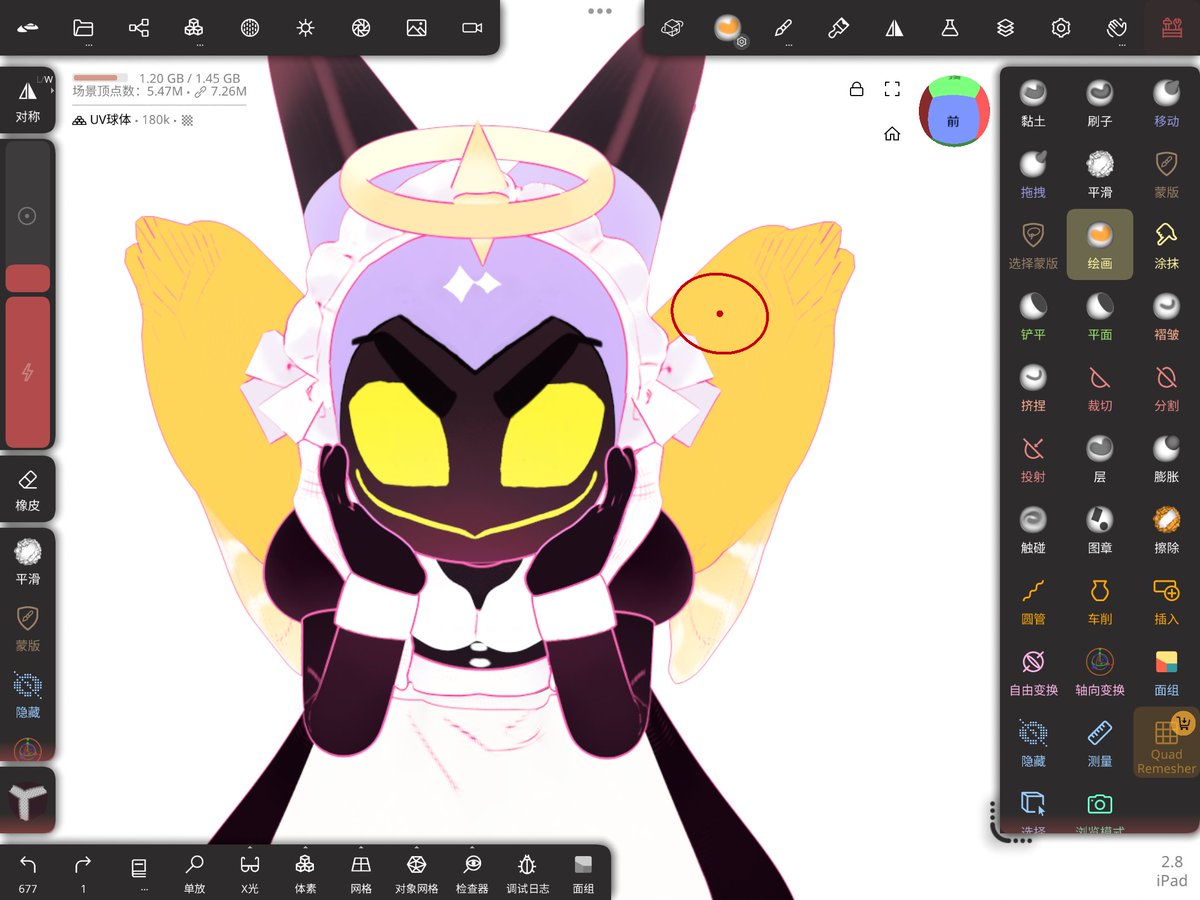Select the 绘画 paint tool
Image resolution: width=1200 pixels, height=900 pixels.
click(x=1099, y=245)
